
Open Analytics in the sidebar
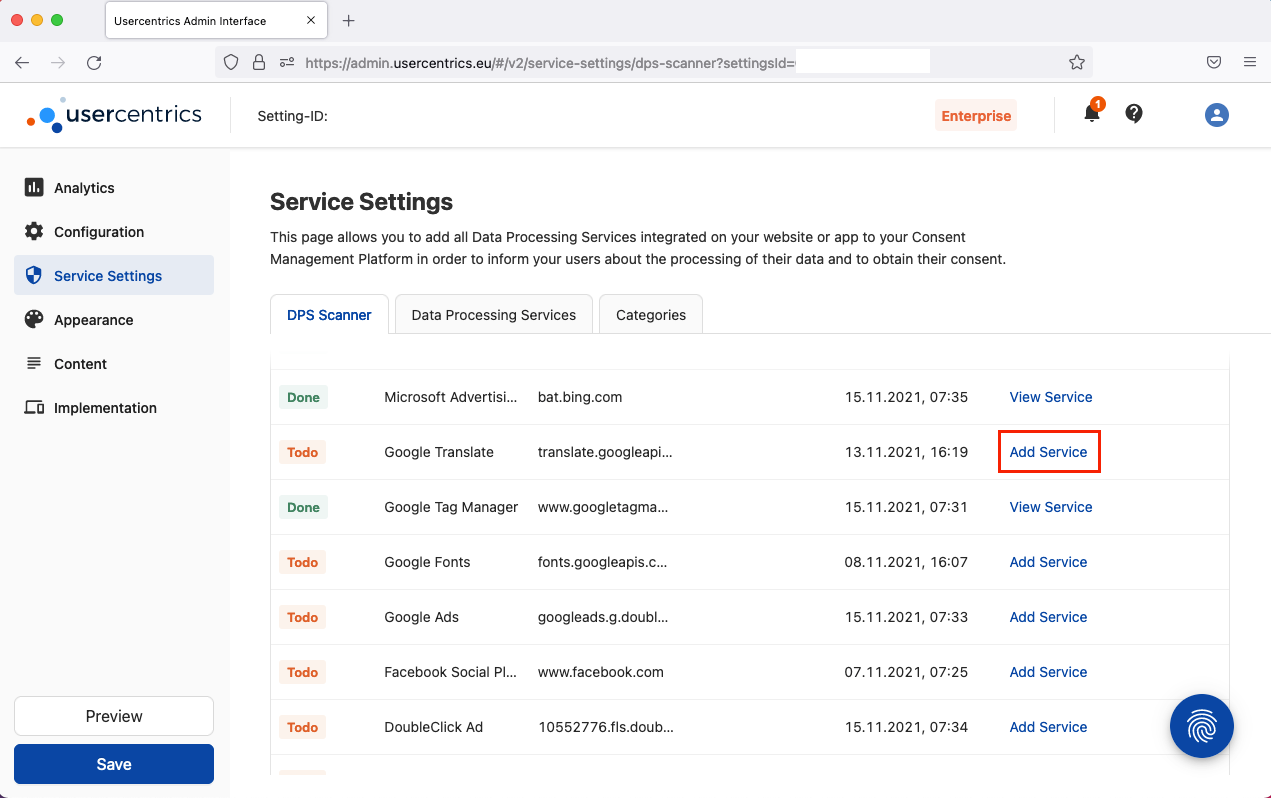click(114, 188)
